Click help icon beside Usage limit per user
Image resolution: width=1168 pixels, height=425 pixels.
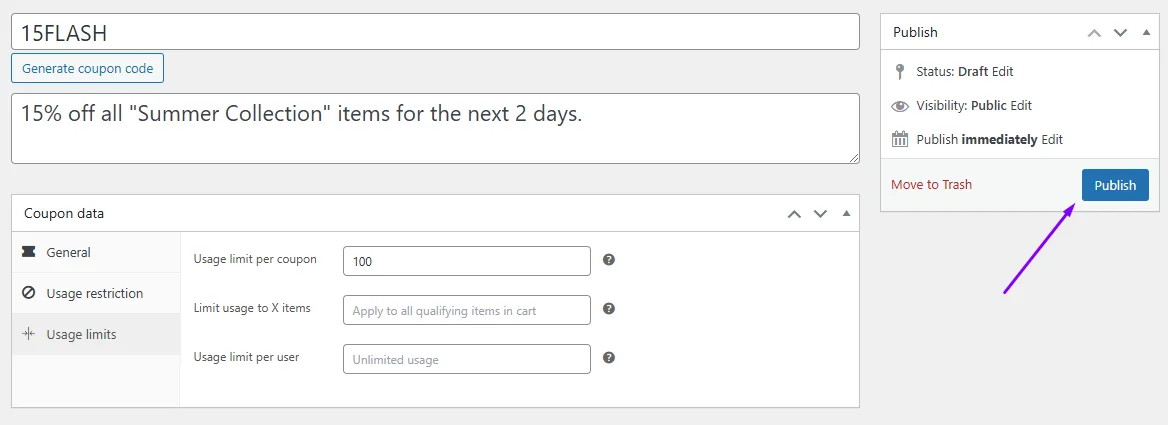point(609,358)
